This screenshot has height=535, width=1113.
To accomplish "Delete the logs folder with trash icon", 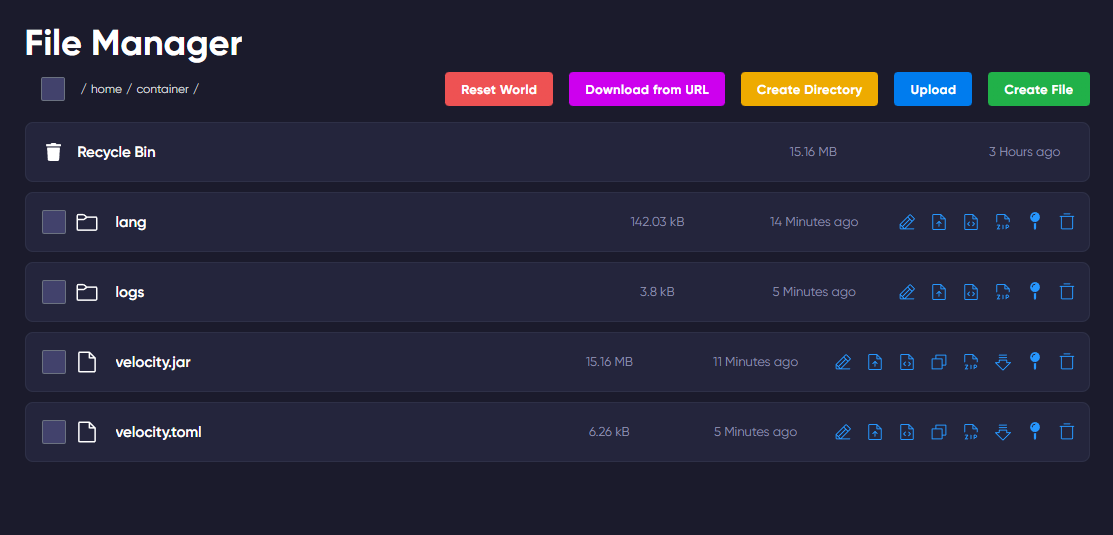I will [x=1067, y=292].
